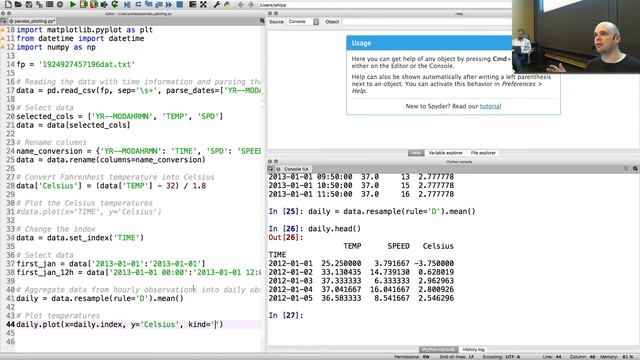Go back with the left arrow
This screenshot has width=640, height=360.
pyautogui.click(x=240, y=4)
